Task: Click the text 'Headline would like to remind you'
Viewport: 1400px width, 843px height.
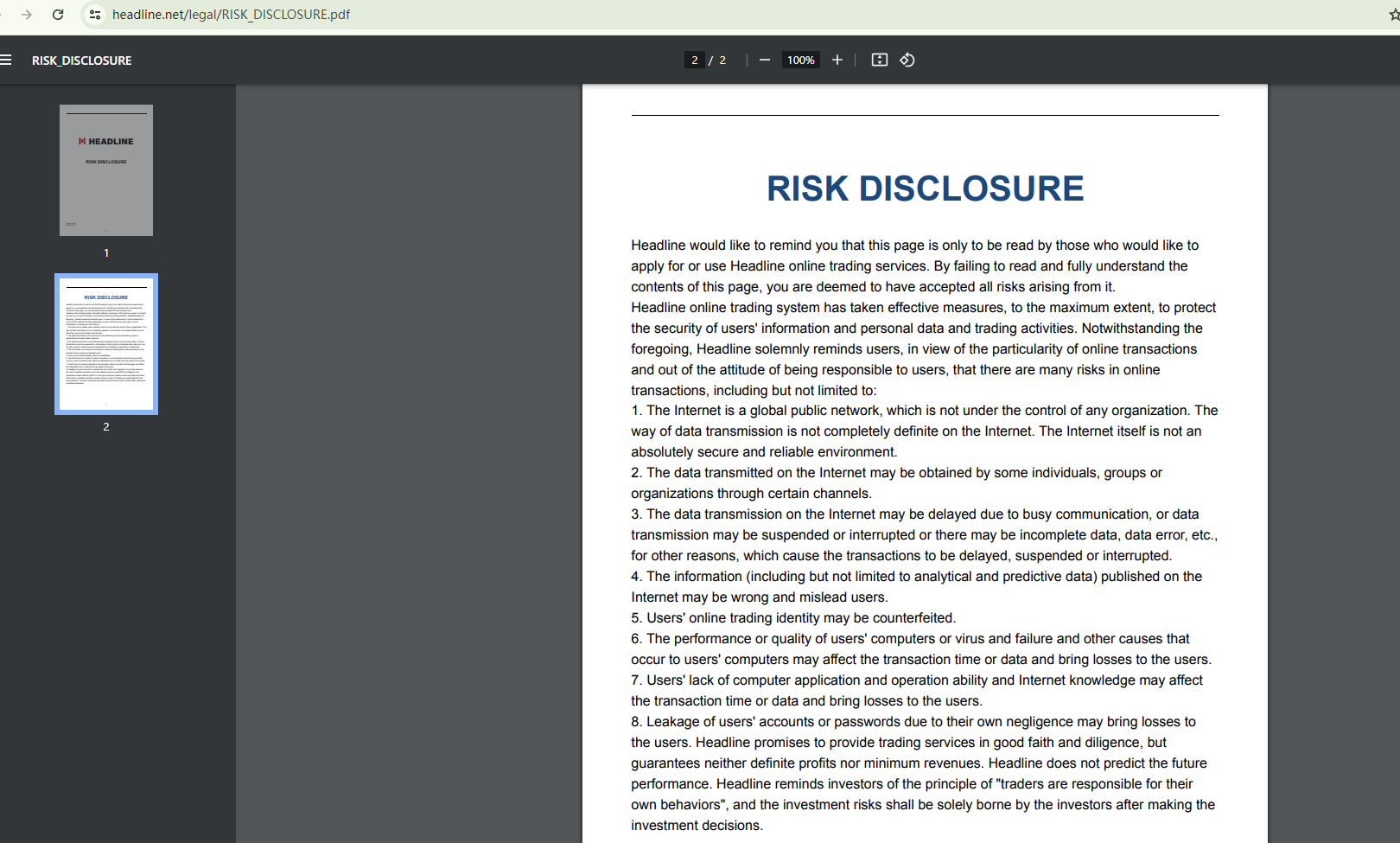Action: (x=735, y=246)
